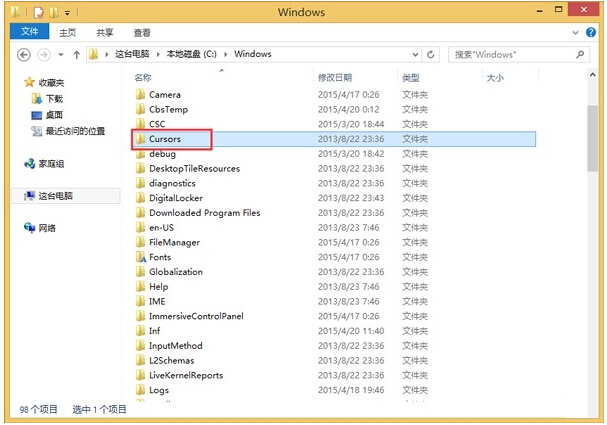Click the Forward navigation arrow

point(44,55)
